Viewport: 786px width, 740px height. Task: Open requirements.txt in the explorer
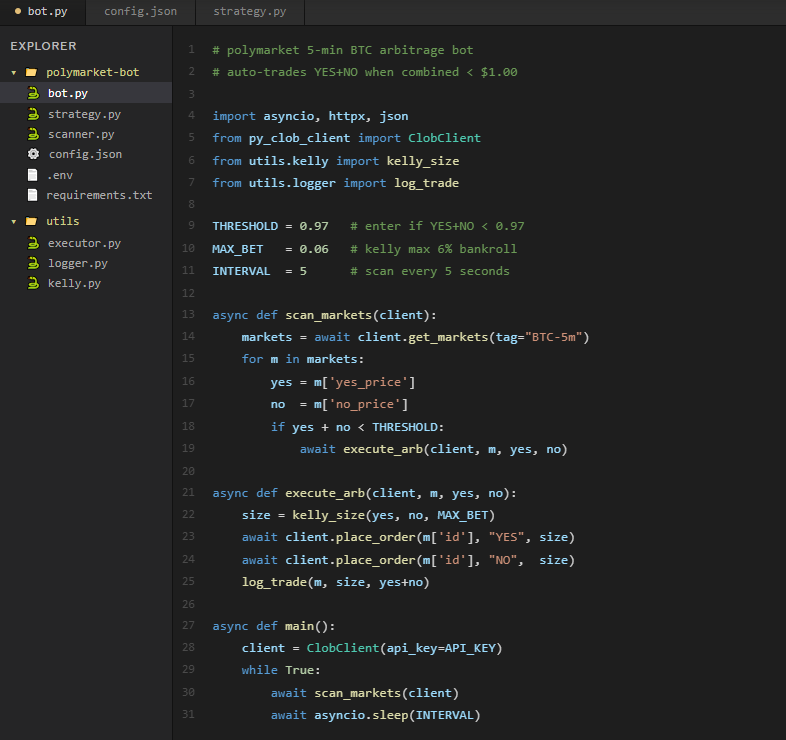99,195
